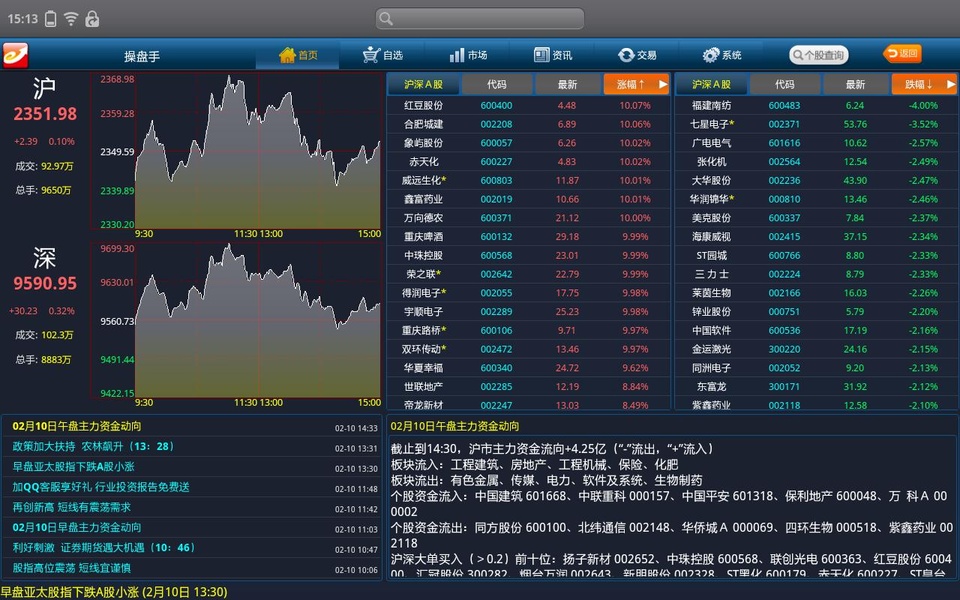
Task: Open news 利好刺激 证券期货遇大机遇
Action: coord(192,547)
